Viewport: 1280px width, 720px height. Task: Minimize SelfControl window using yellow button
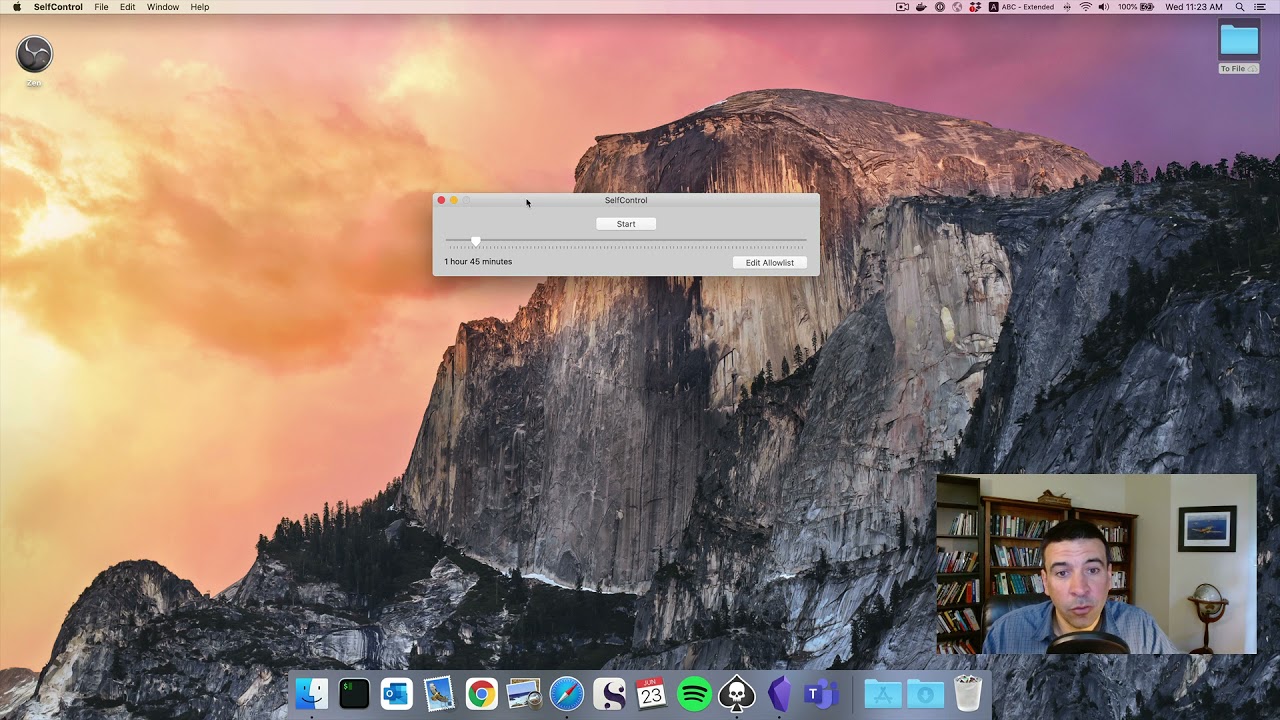454,201
